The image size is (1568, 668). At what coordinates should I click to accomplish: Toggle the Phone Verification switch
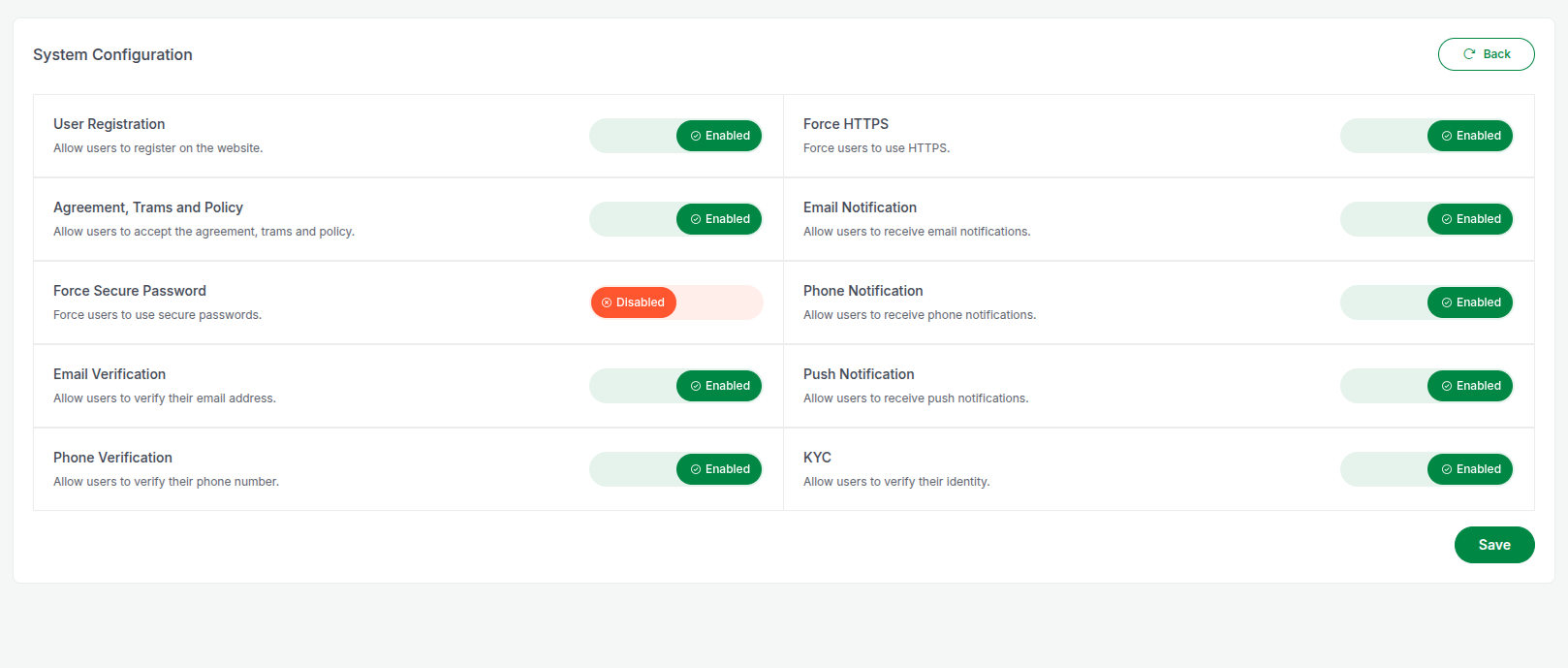(675, 469)
